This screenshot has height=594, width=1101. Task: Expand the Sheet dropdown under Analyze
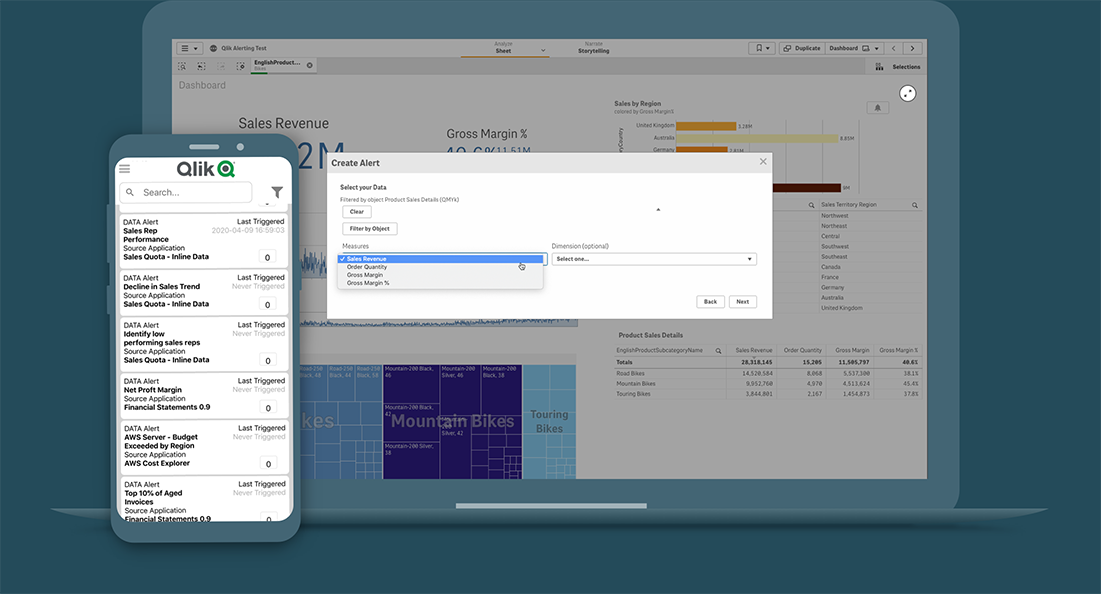pos(542,50)
